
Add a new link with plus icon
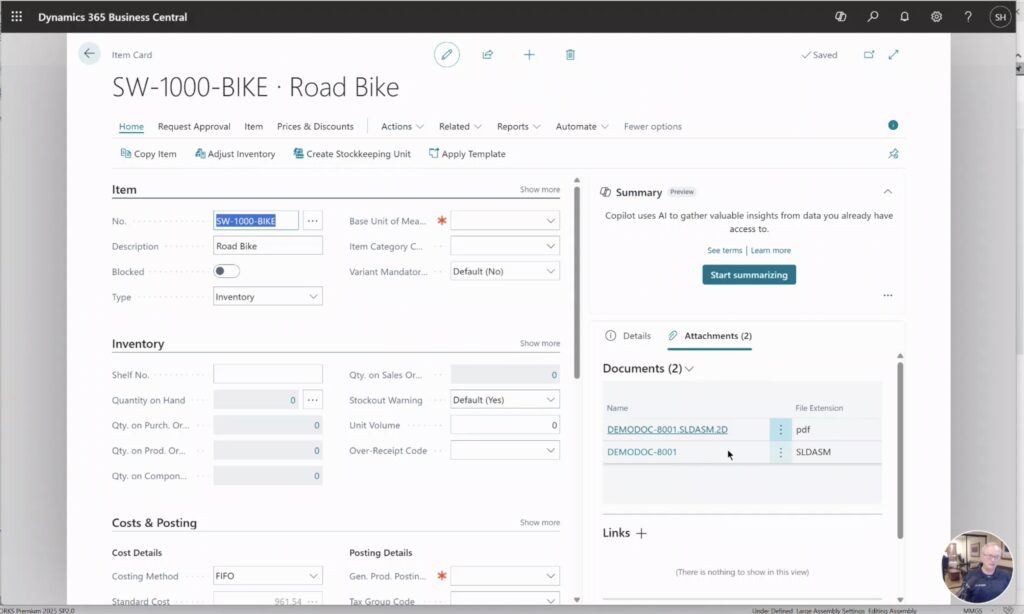[x=641, y=534]
